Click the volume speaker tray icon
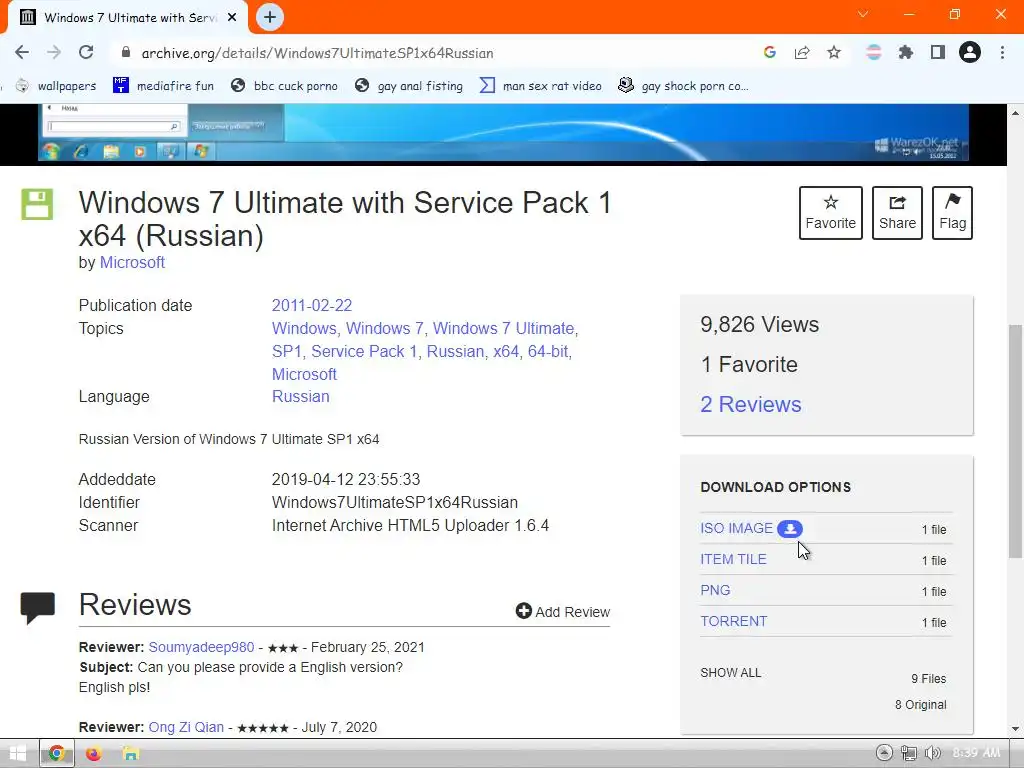The image size is (1024, 768). (x=933, y=754)
